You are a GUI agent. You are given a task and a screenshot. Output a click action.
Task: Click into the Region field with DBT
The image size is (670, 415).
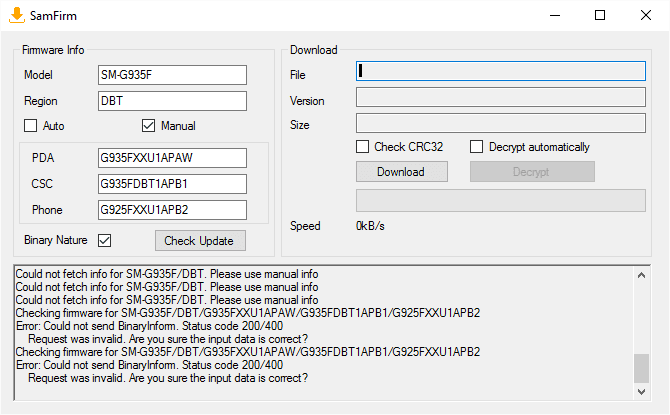(x=172, y=101)
